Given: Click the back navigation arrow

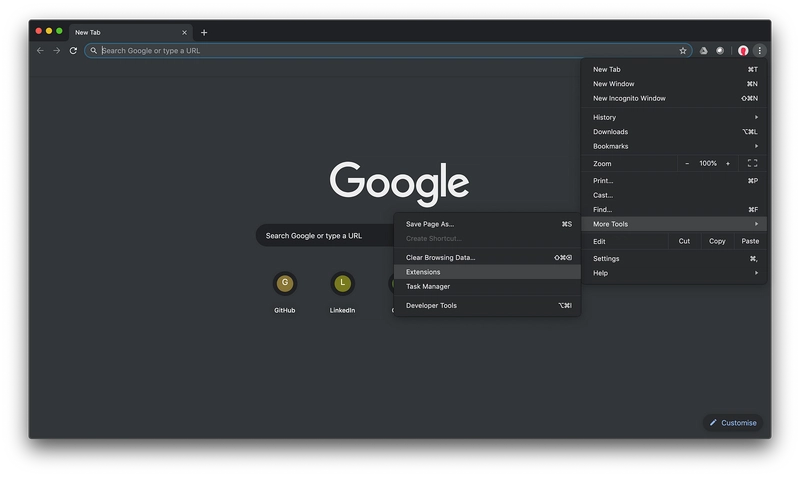Looking at the screenshot, I should (40, 51).
